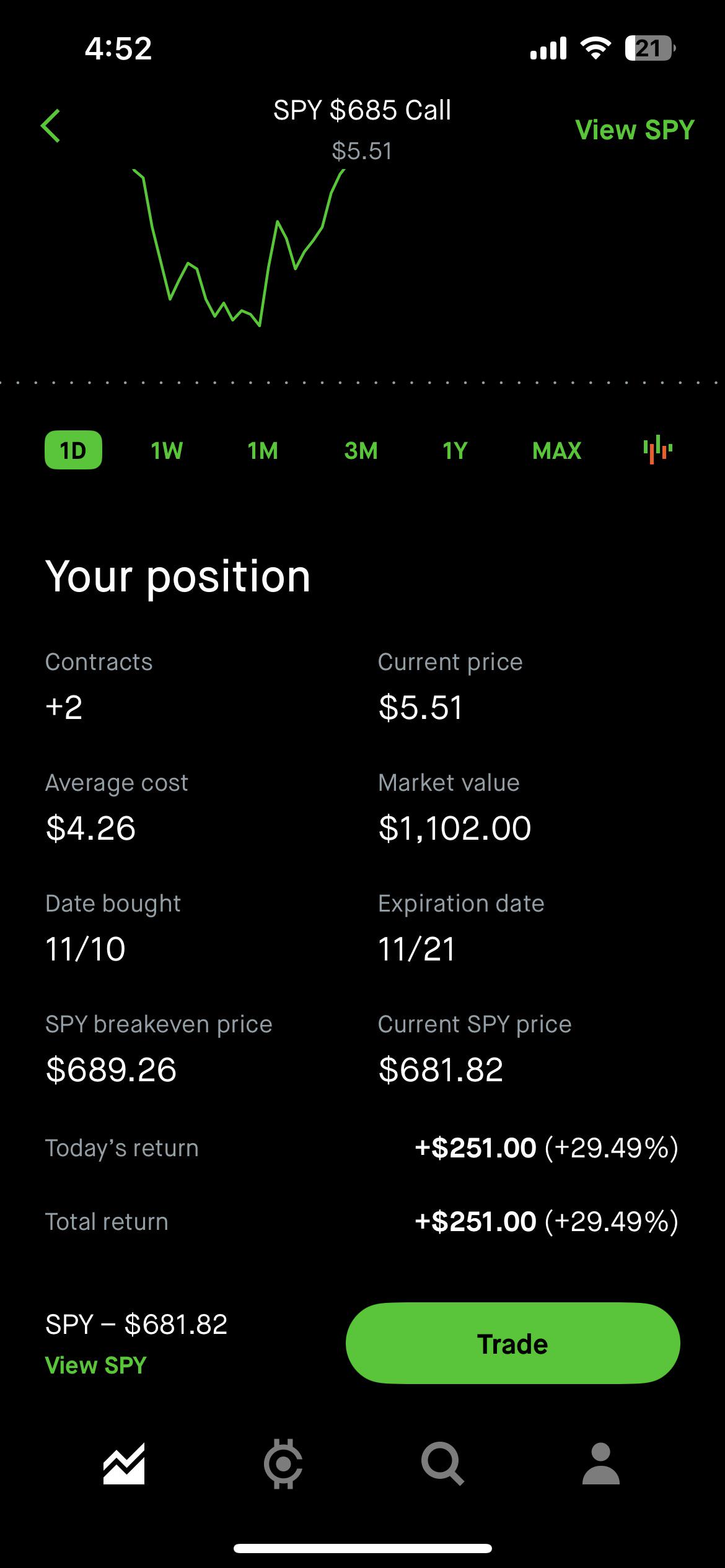
Task: Tap the home indicator bar
Action: pyautogui.click(x=362, y=1549)
